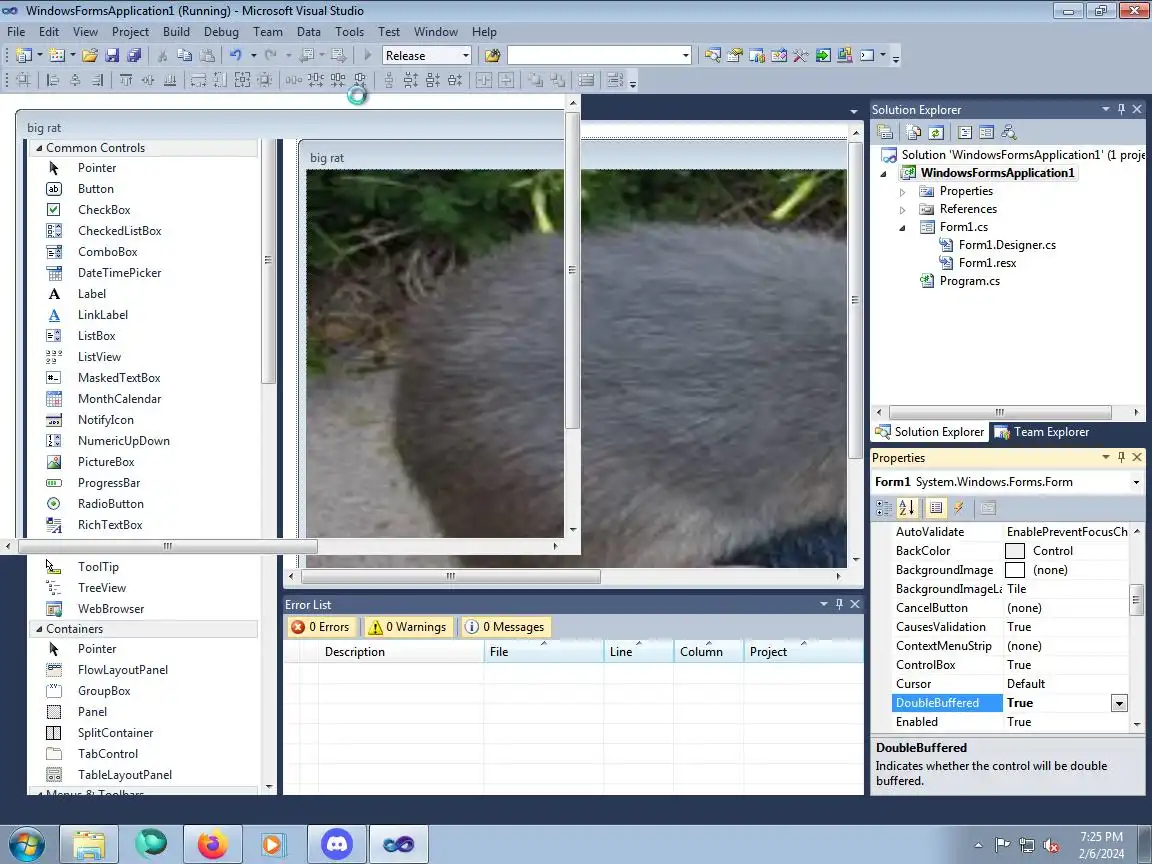Switch to the Team Explorer tab
Image resolution: width=1152 pixels, height=864 pixels.
pos(1042,432)
